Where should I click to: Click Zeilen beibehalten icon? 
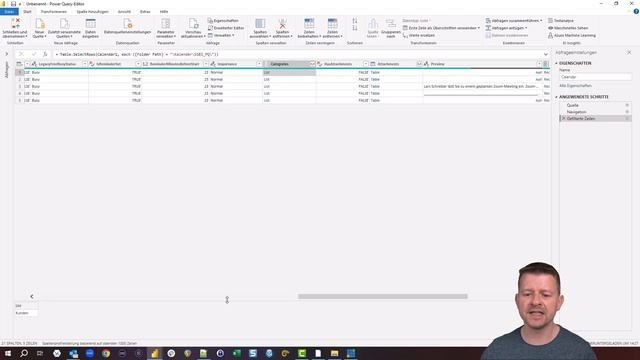(x=309, y=23)
